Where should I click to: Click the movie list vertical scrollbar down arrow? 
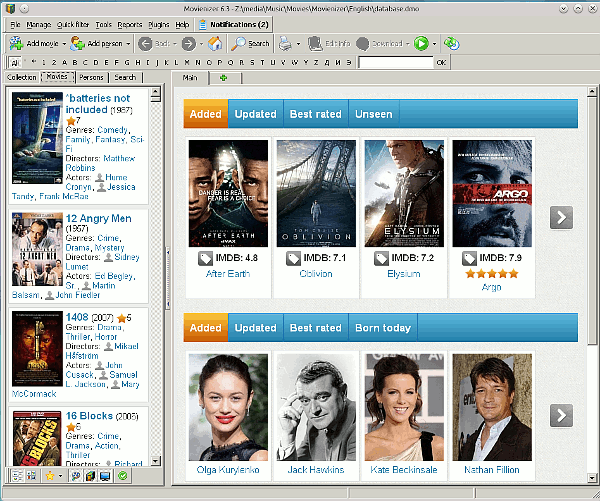(155, 460)
